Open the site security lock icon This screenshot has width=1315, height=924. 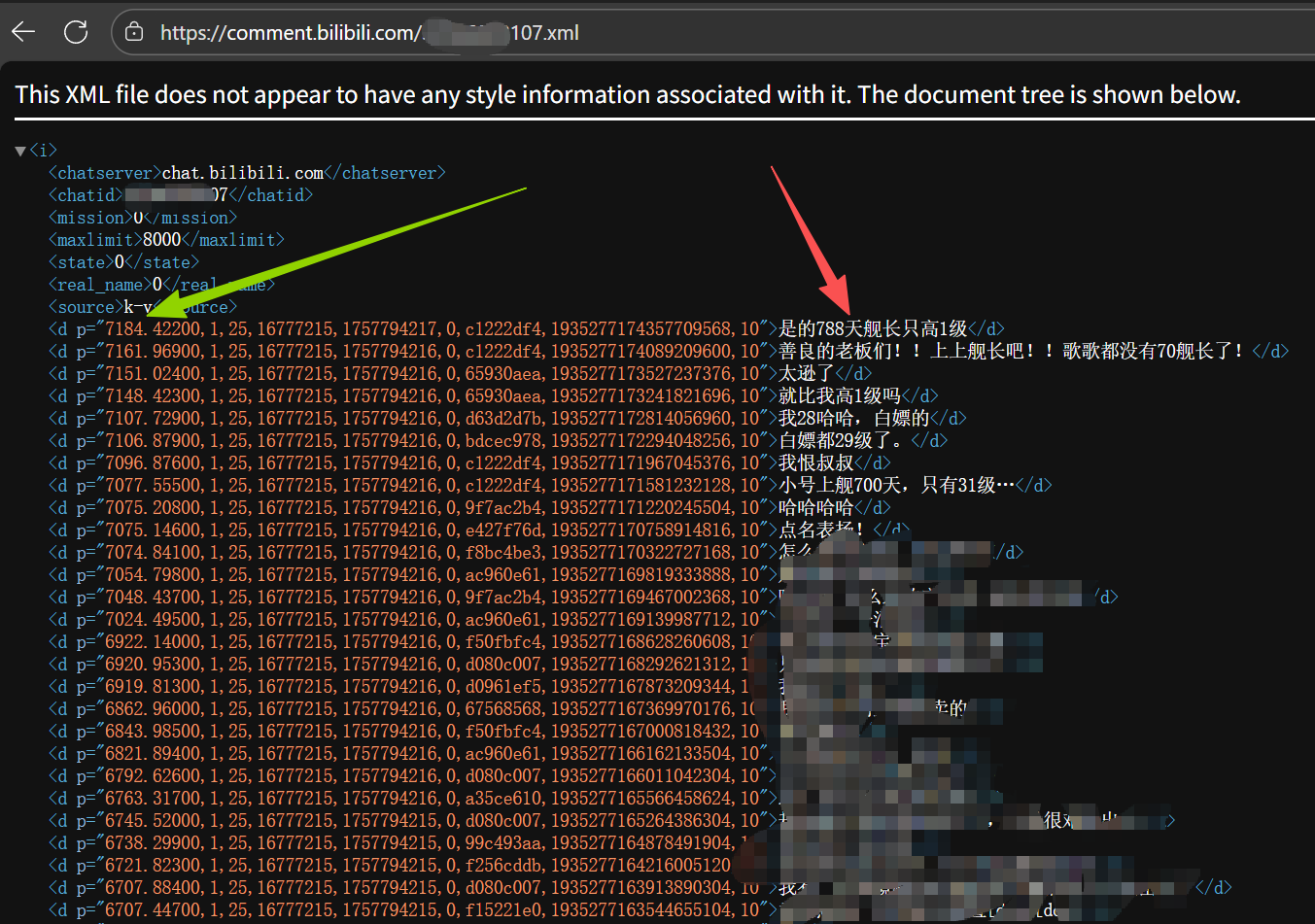coord(135,32)
